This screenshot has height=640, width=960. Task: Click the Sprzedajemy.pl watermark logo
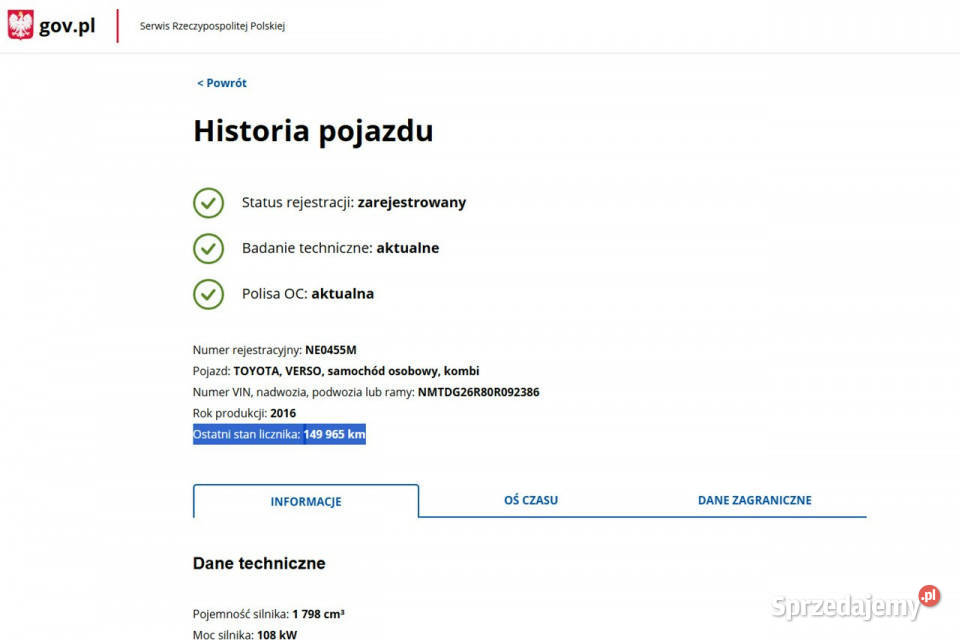click(x=855, y=604)
